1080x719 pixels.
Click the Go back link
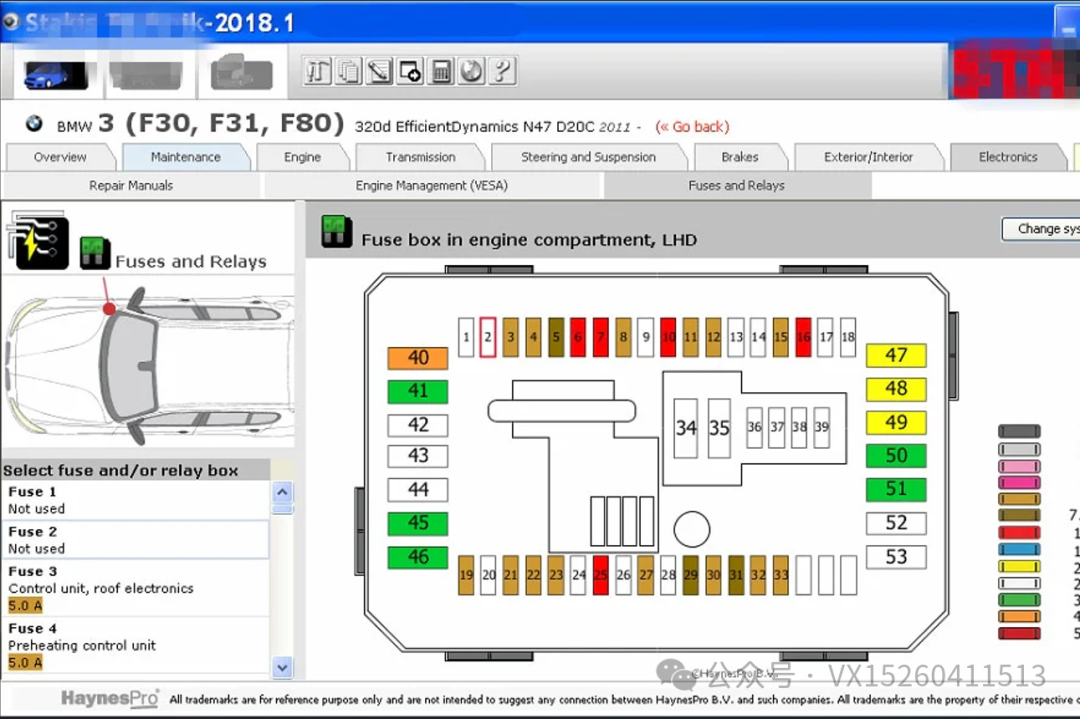click(692, 127)
